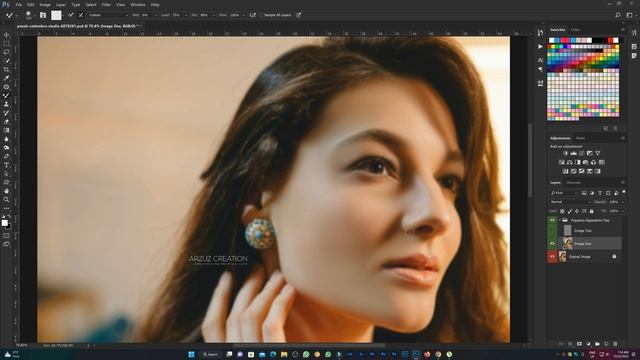This screenshot has height=360, width=640.
Task: Select the Horizontal Type tool
Action: coord(6,165)
